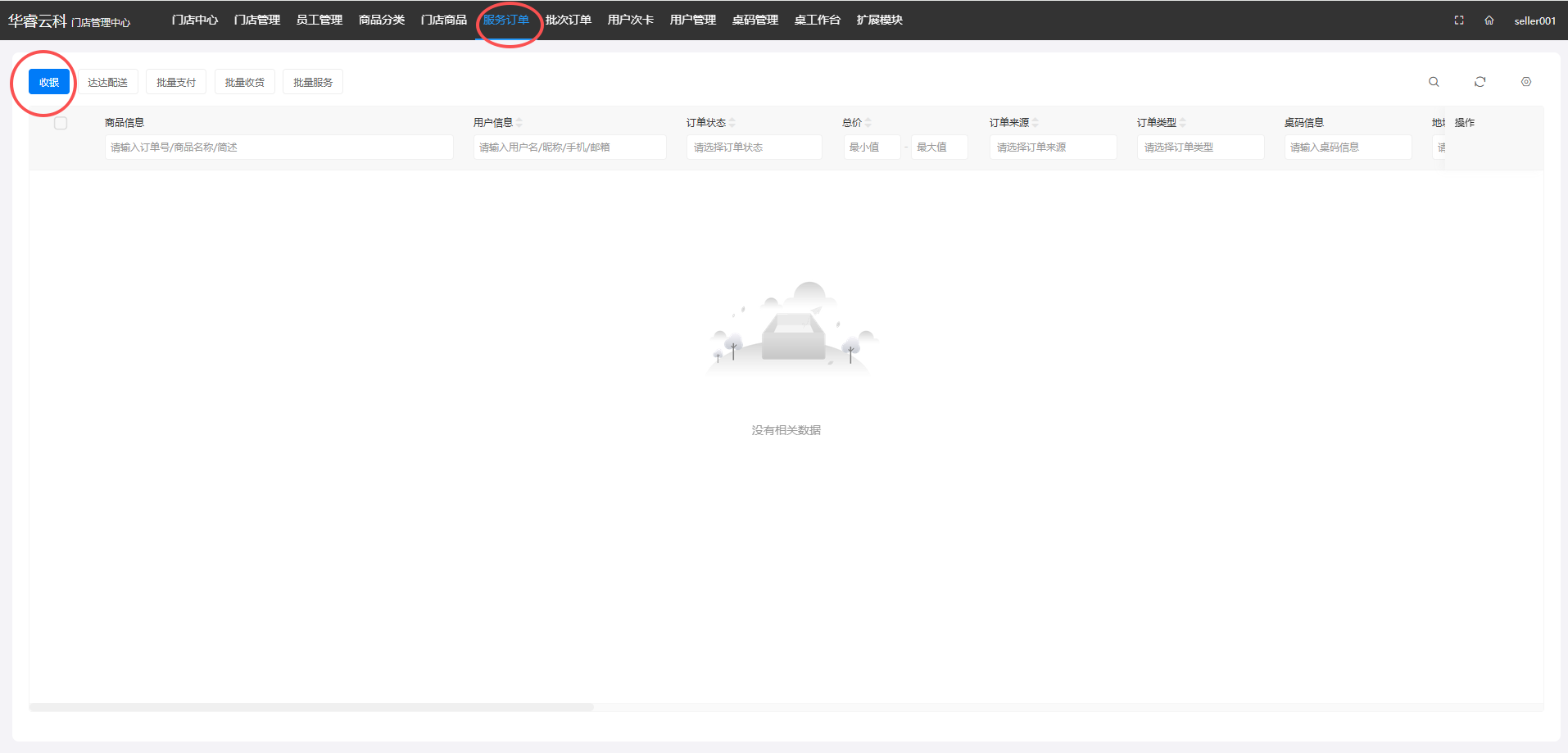Click the fullscreen toggle icon in header
Image resolution: width=1568 pixels, height=753 pixels.
pyautogui.click(x=1459, y=20)
